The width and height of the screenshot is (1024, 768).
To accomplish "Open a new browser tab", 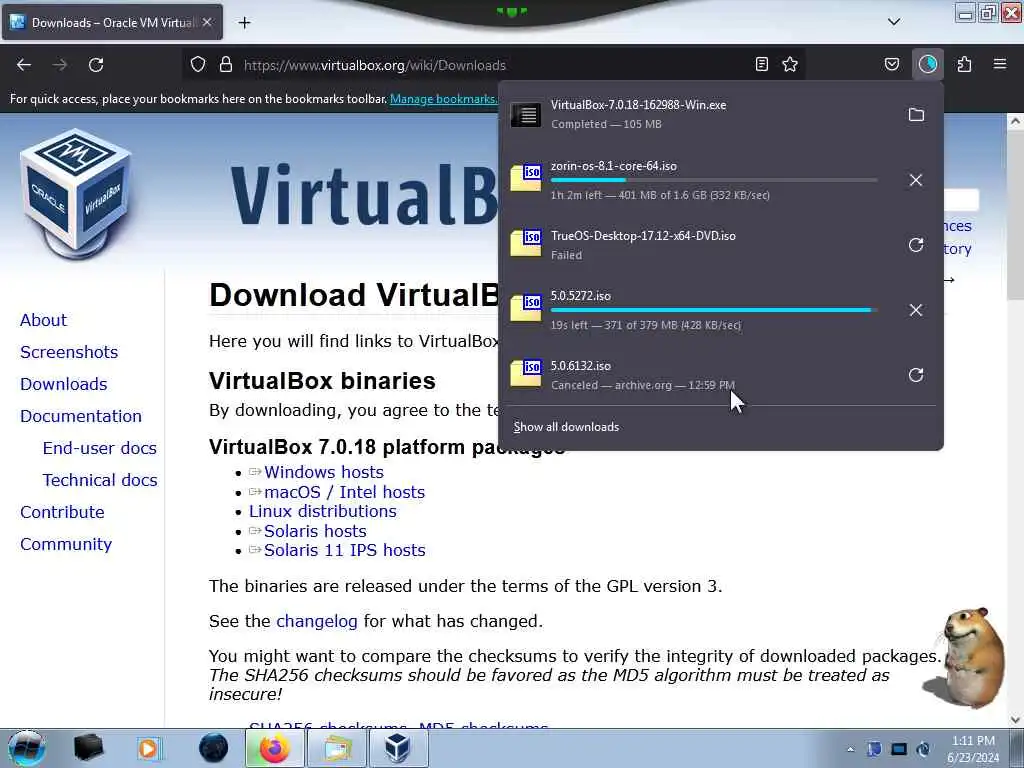I will pos(244,23).
